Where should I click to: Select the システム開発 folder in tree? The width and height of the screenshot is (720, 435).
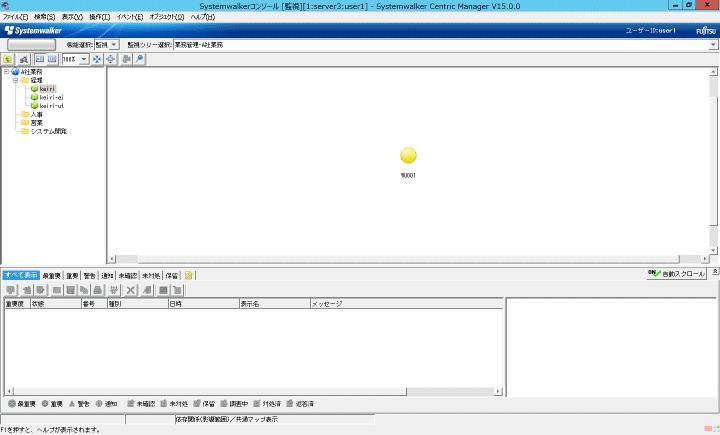[x=49, y=131]
